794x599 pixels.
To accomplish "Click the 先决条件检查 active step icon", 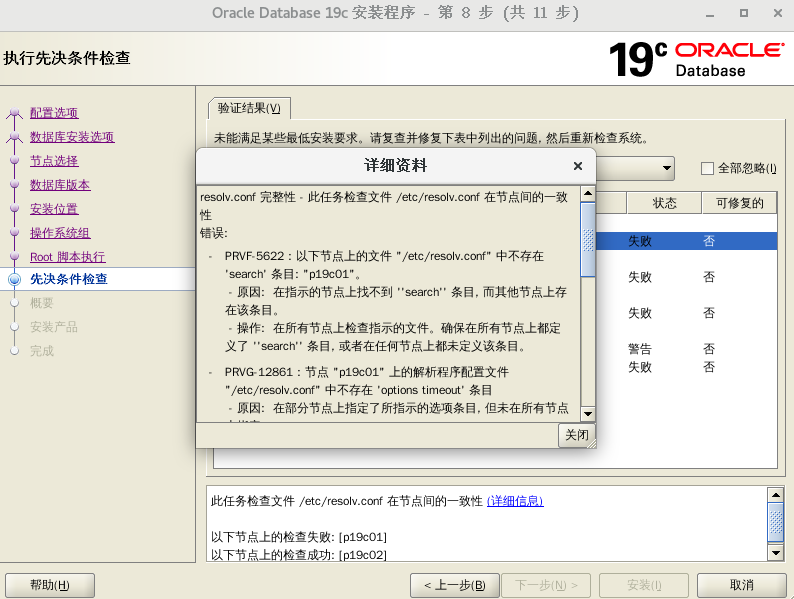I will 15,279.
